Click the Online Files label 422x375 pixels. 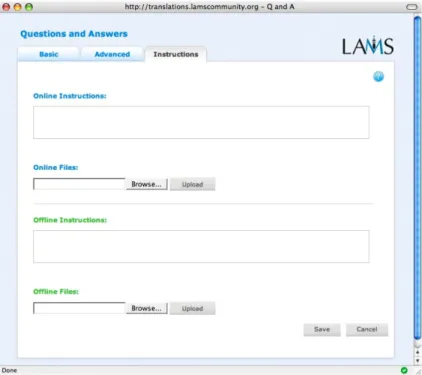(56, 167)
